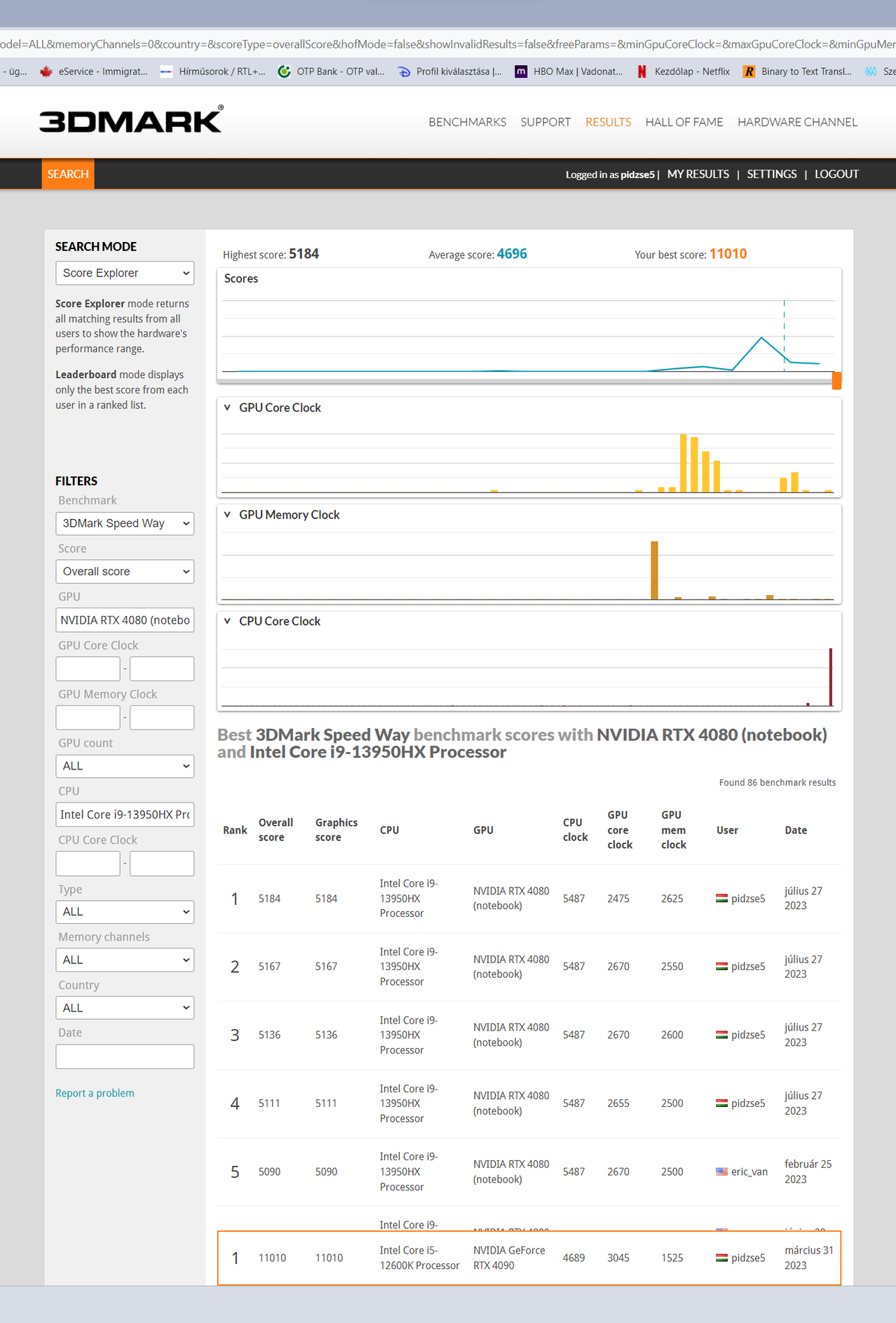Click the orange Scores chart range handle
The height and width of the screenshot is (1323, 896).
coord(836,380)
